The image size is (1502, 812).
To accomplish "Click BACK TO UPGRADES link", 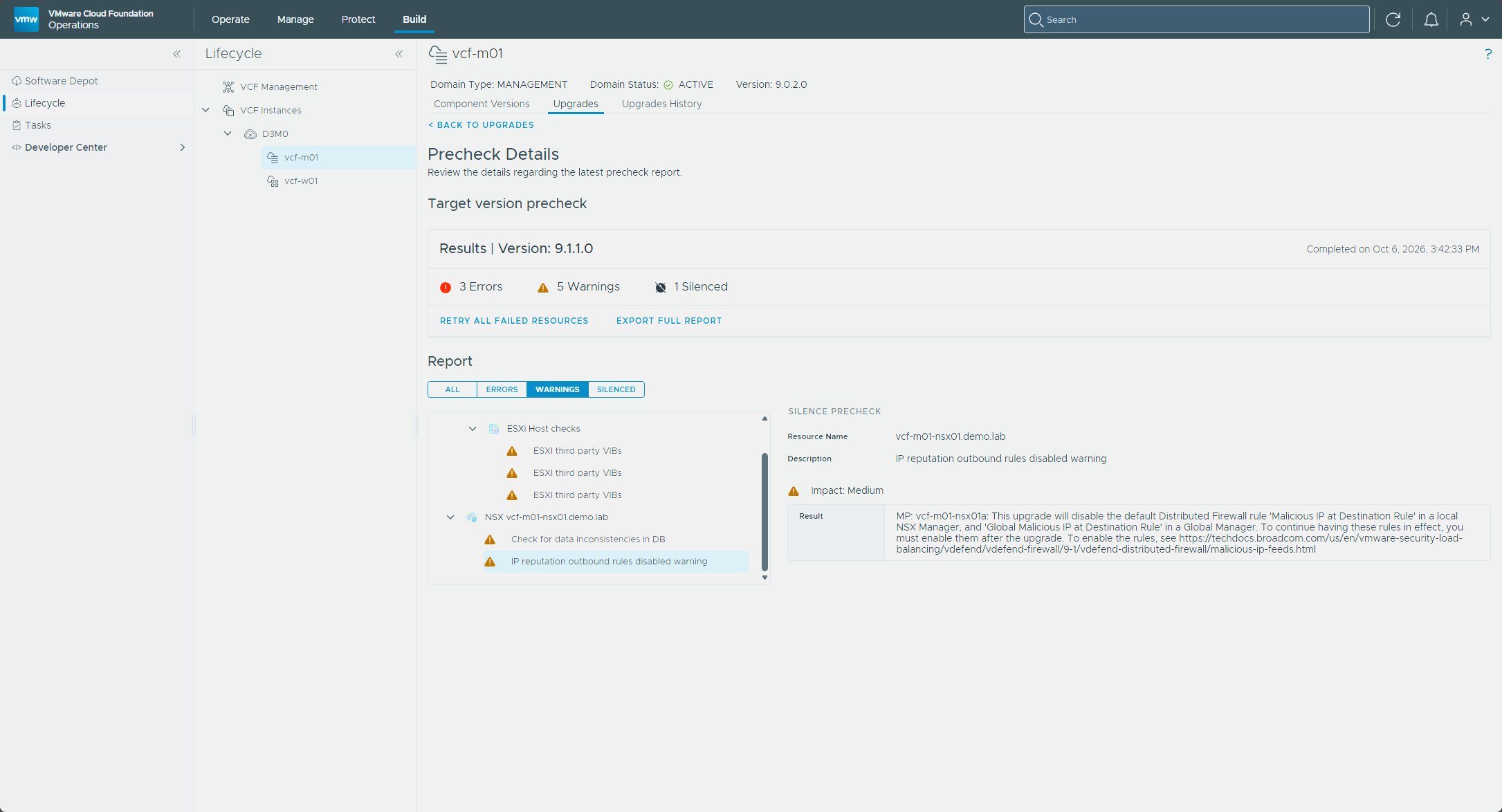I will [x=481, y=125].
